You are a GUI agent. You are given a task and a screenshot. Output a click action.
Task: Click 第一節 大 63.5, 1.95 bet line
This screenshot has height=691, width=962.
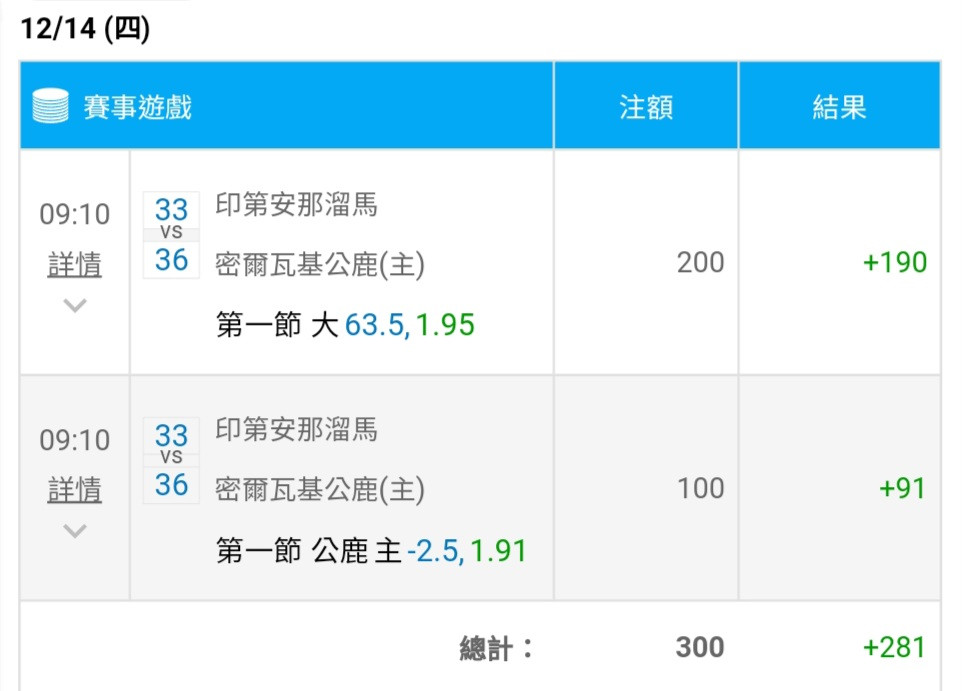345,324
